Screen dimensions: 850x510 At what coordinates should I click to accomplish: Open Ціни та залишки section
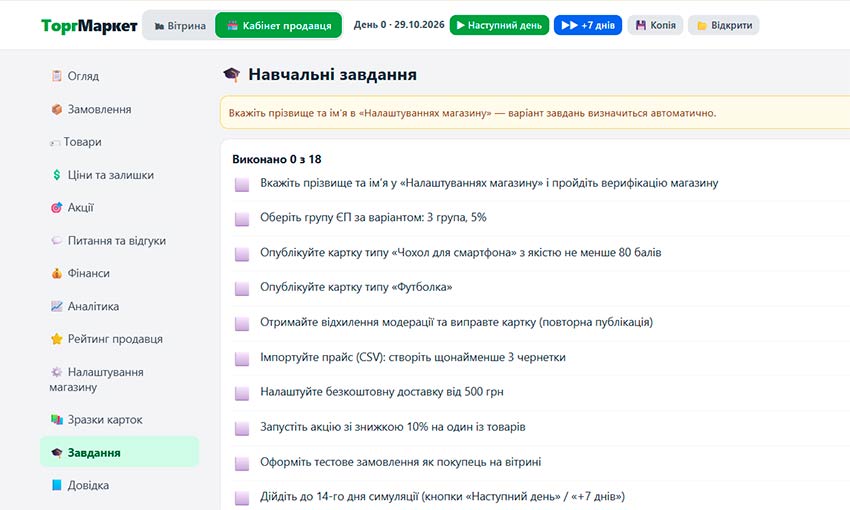pos(119,175)
